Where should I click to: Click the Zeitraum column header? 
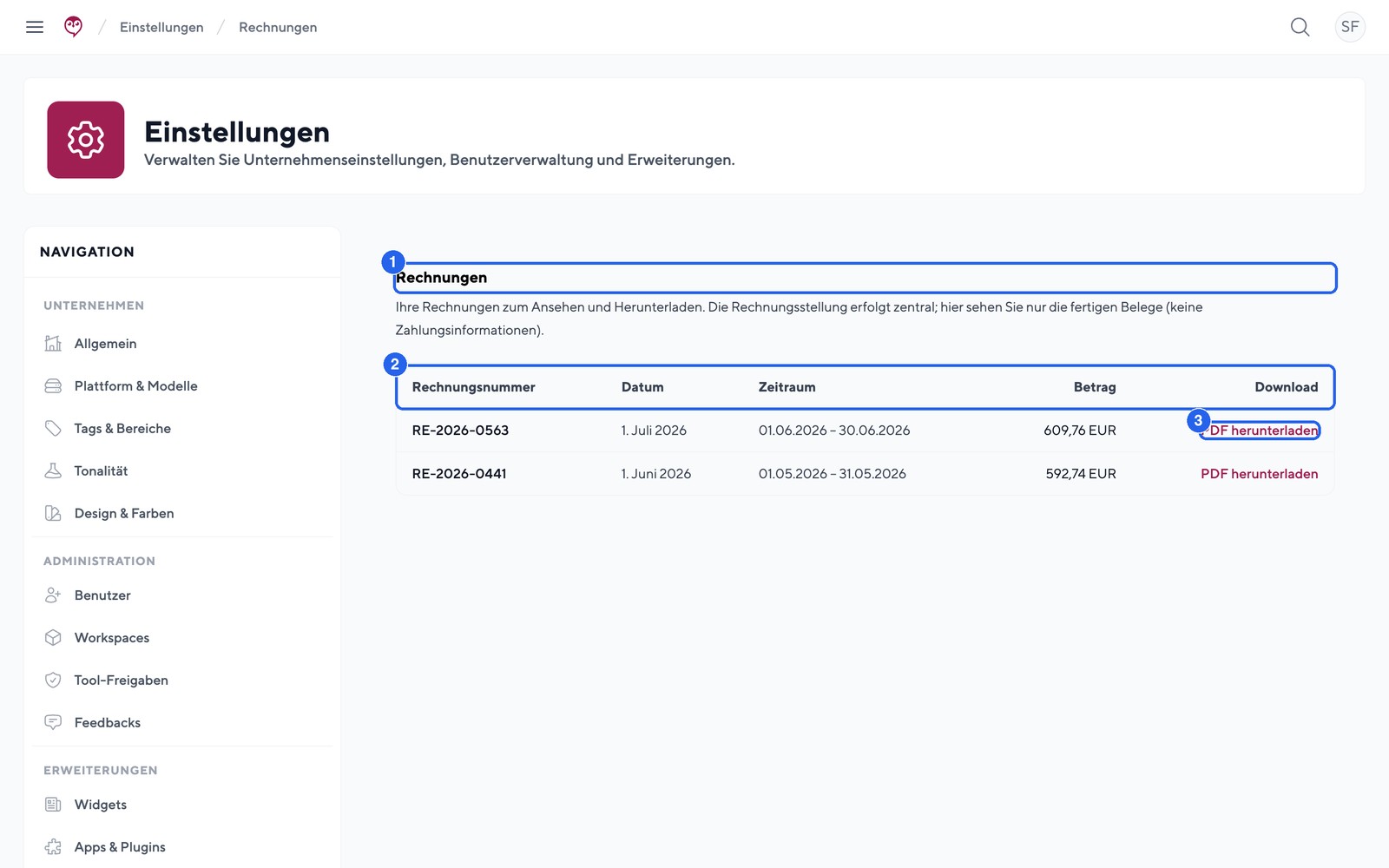787,387
